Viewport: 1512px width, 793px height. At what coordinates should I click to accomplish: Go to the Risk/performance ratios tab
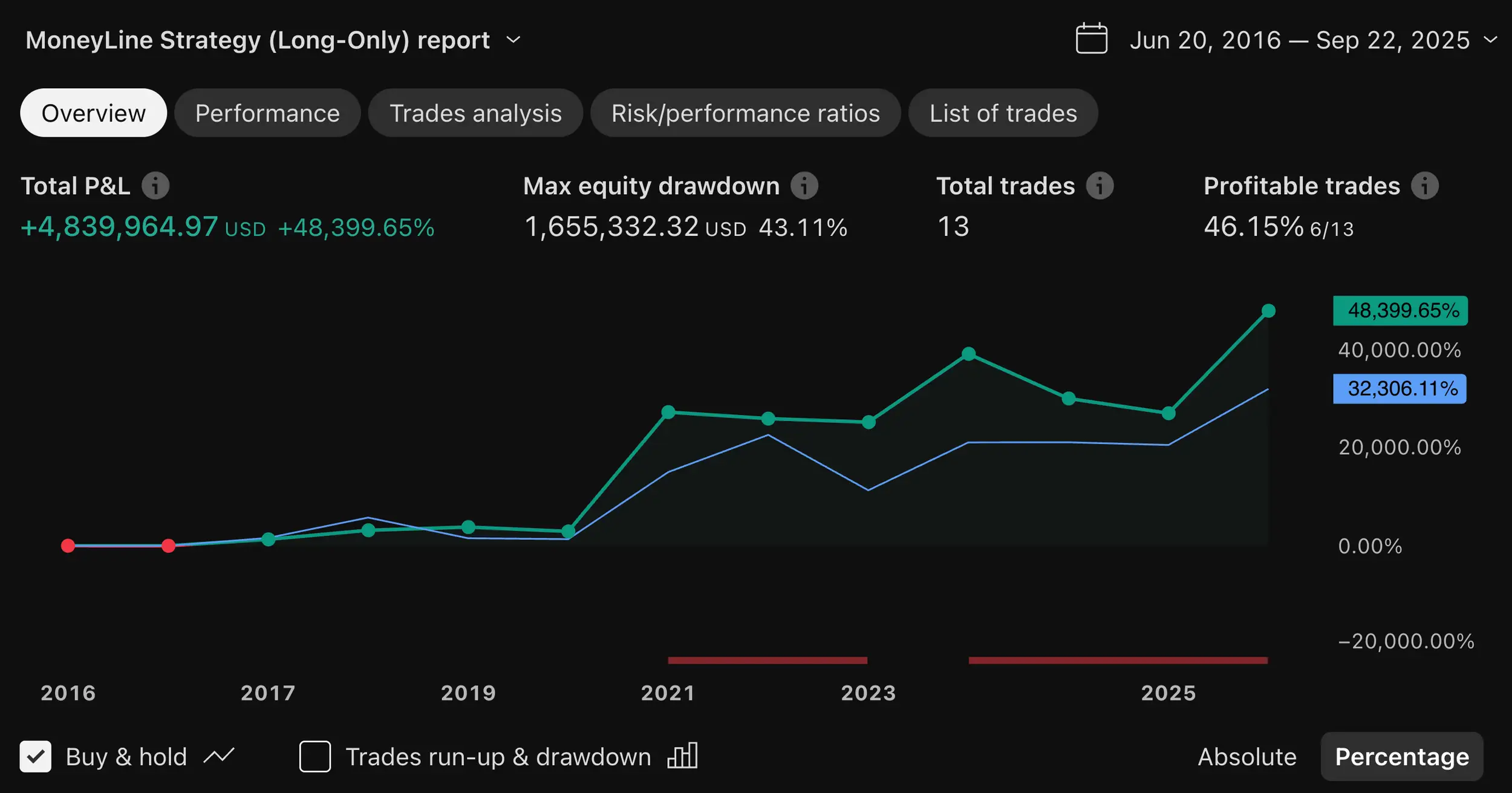pos(745,113)
